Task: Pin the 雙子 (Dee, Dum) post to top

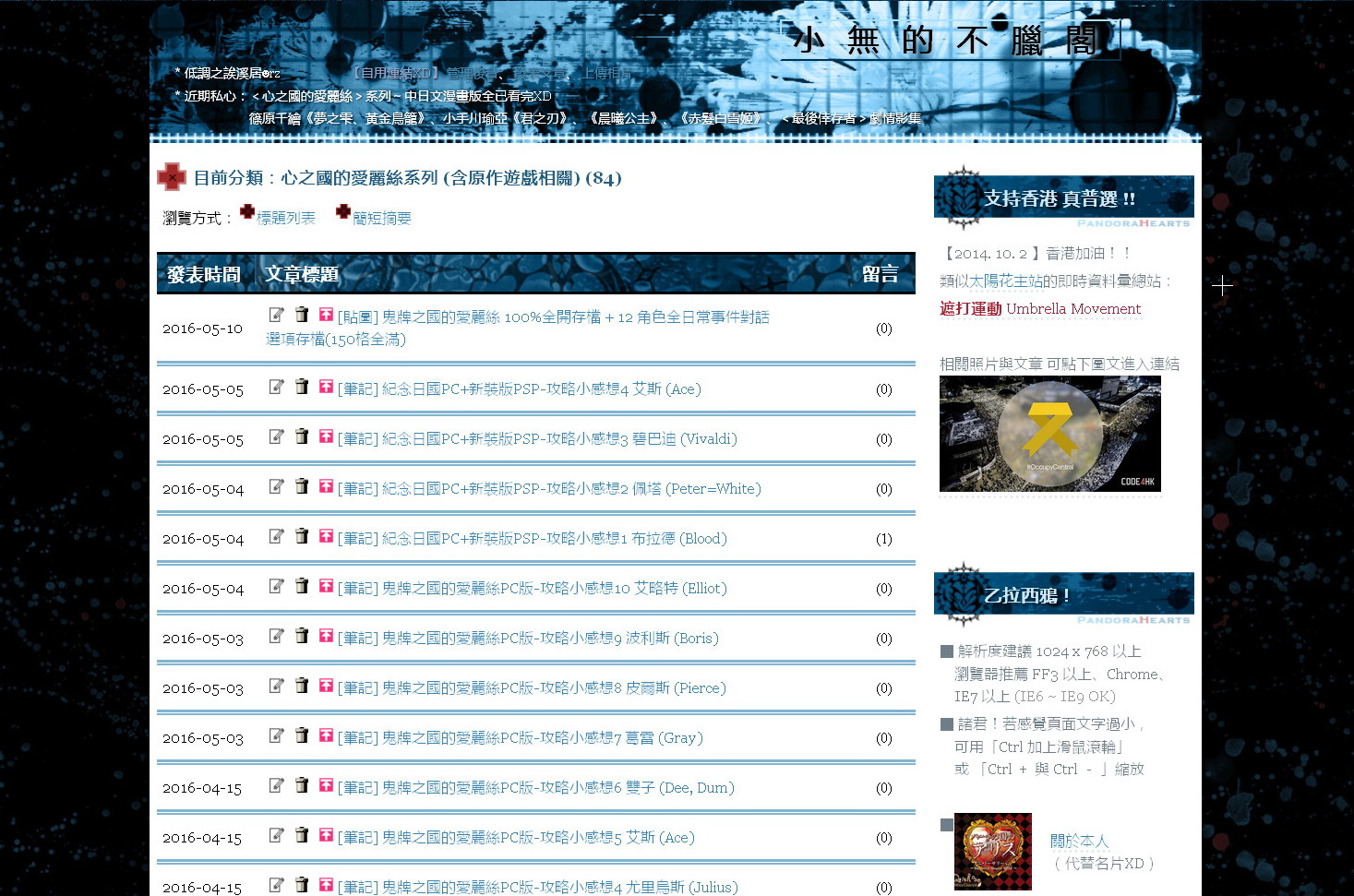Action: [x=326, y=785]
